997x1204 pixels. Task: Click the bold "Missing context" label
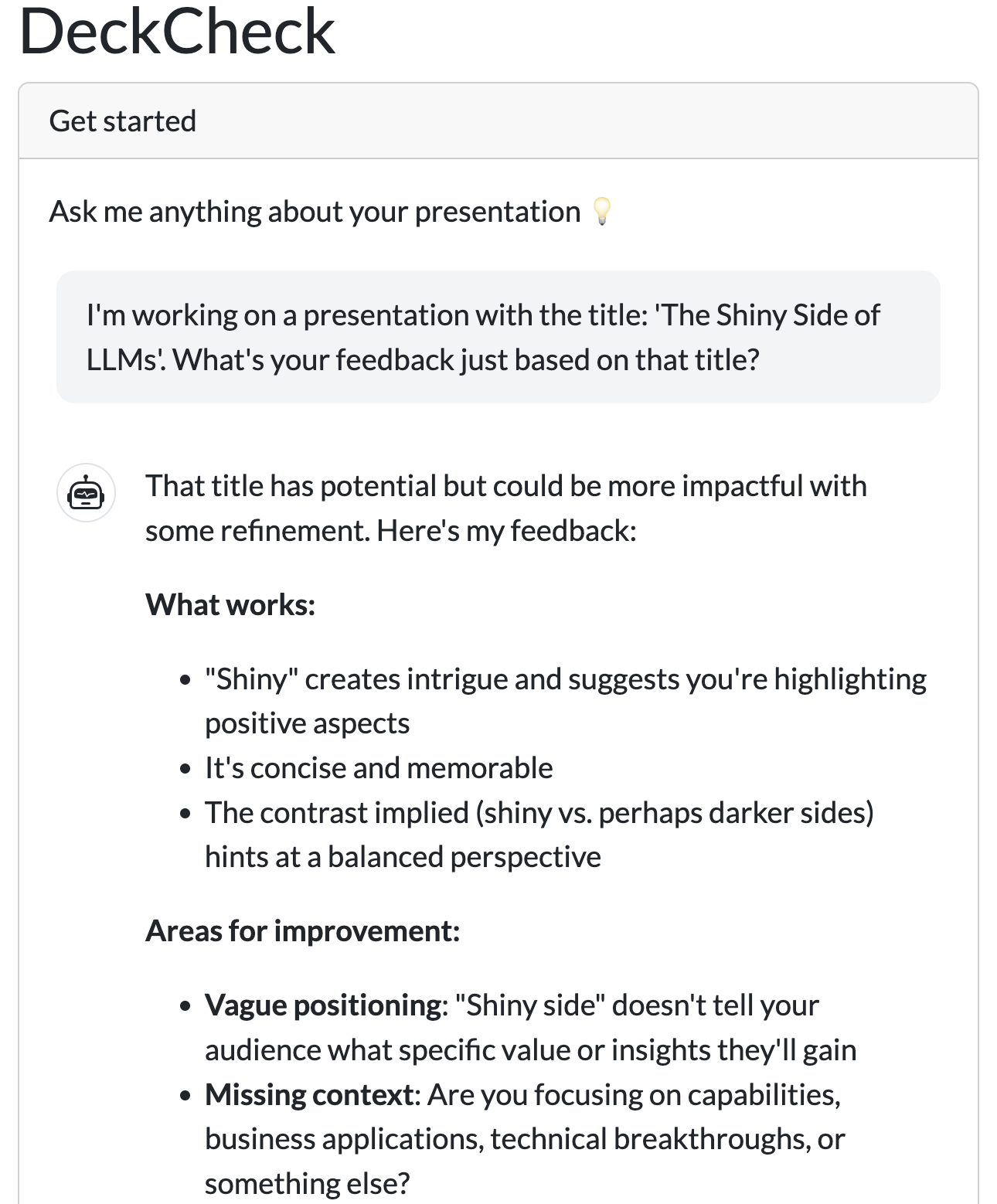click(310, 1095)
